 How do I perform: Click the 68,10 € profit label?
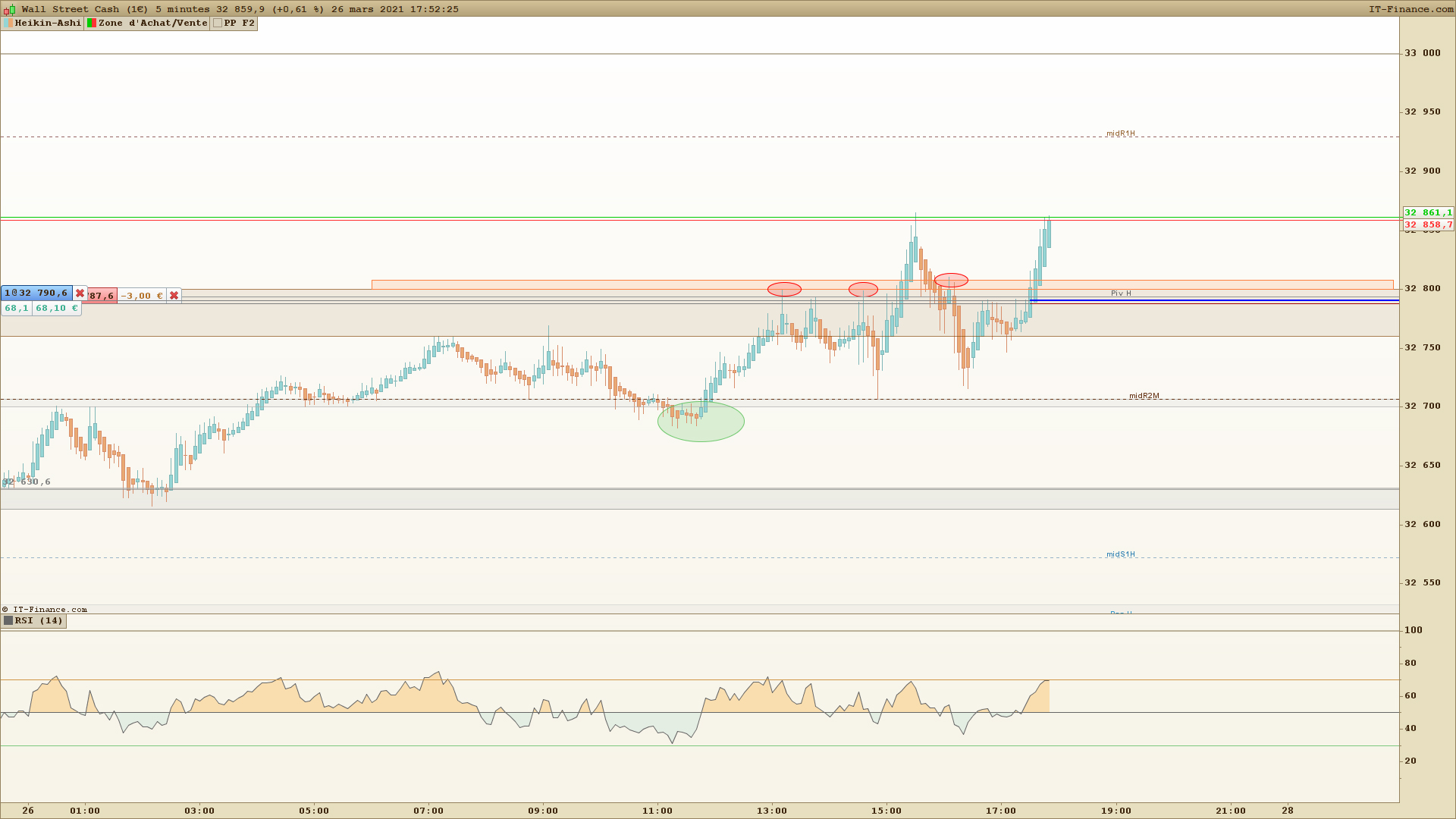(56, 309)
